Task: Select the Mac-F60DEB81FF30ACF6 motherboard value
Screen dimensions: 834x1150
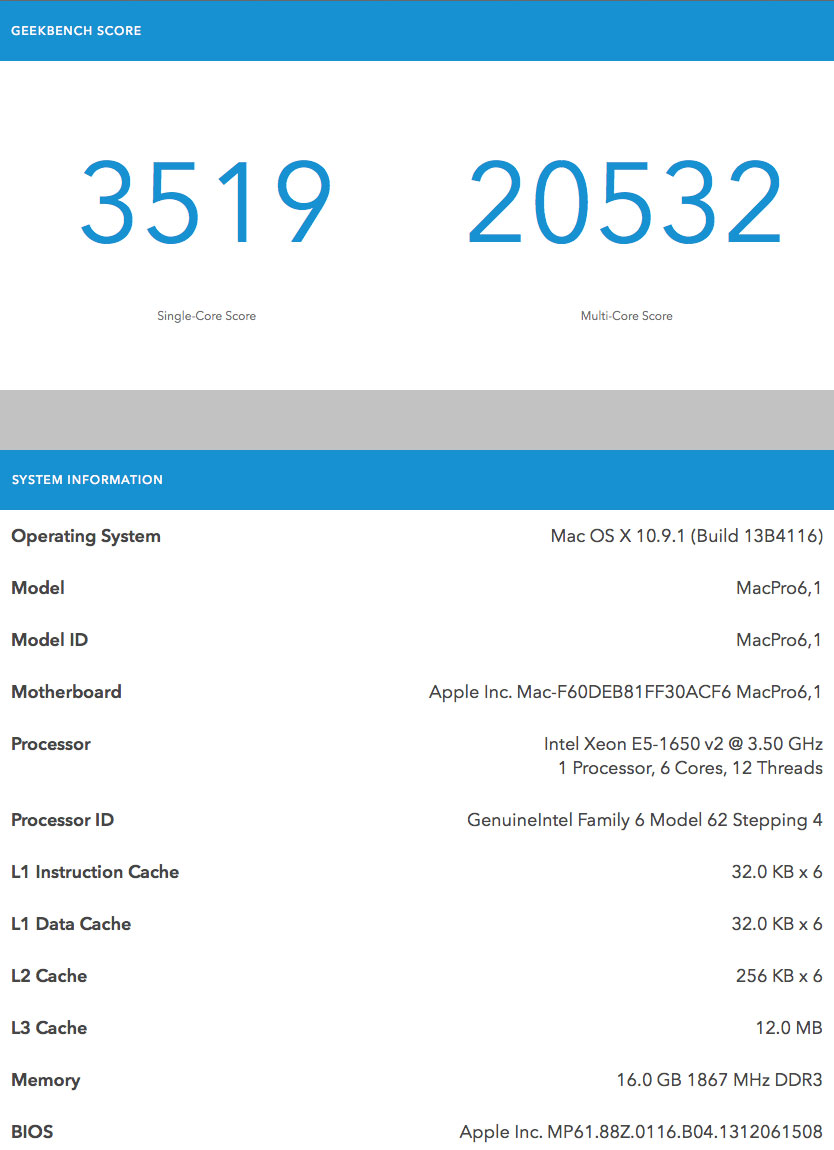Action: pyautogui.click(x=625, y=692)
